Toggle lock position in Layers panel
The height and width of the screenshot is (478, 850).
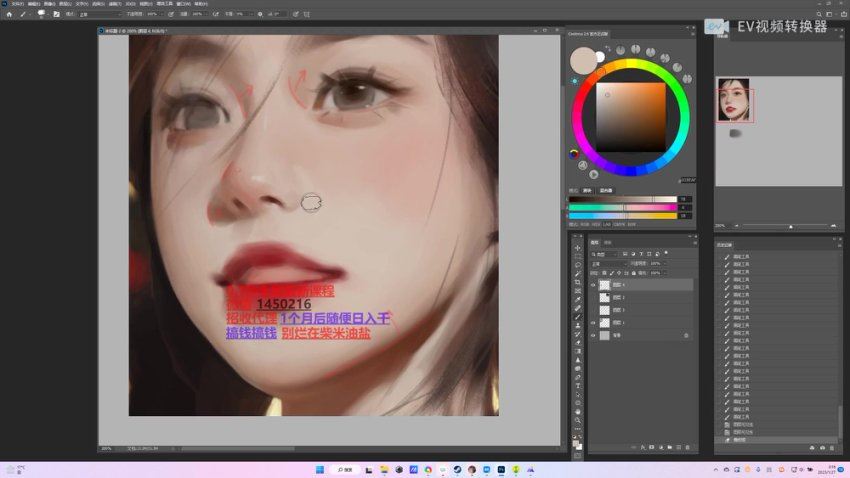pyautogui.click(x=619, y=273)
